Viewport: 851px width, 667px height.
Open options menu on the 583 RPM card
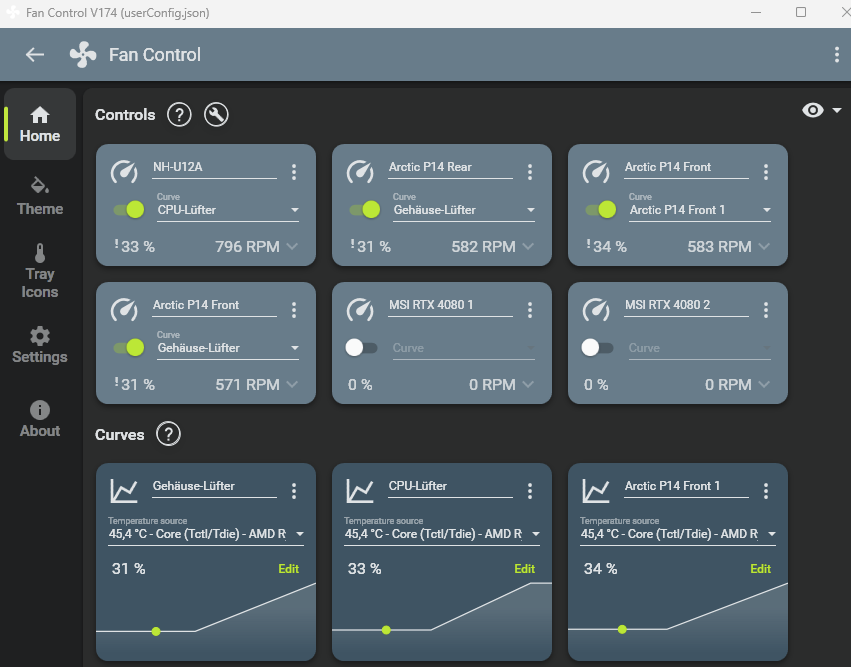(x=766, y=172)
